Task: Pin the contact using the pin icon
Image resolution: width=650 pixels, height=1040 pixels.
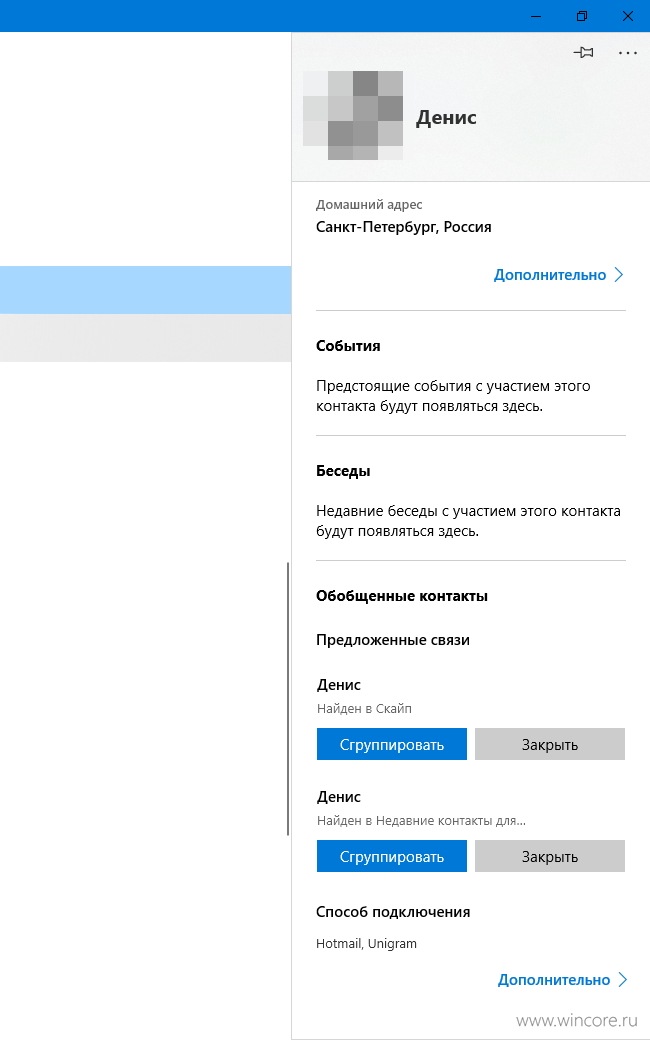Action: (x=584, y=52)
